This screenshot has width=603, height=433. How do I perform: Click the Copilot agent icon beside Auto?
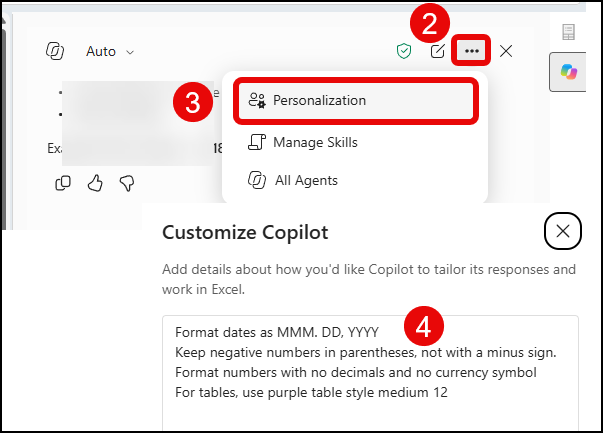click(55, 51)
